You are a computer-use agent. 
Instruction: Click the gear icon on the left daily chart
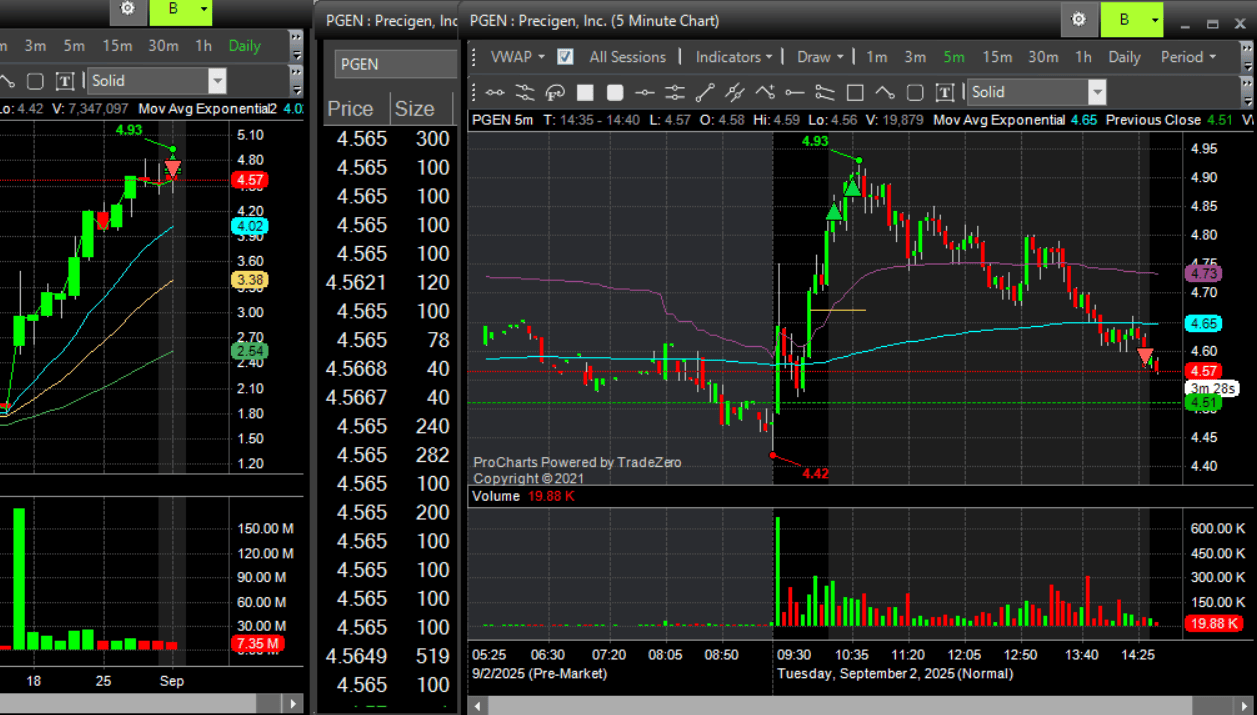tap(127, 10)
